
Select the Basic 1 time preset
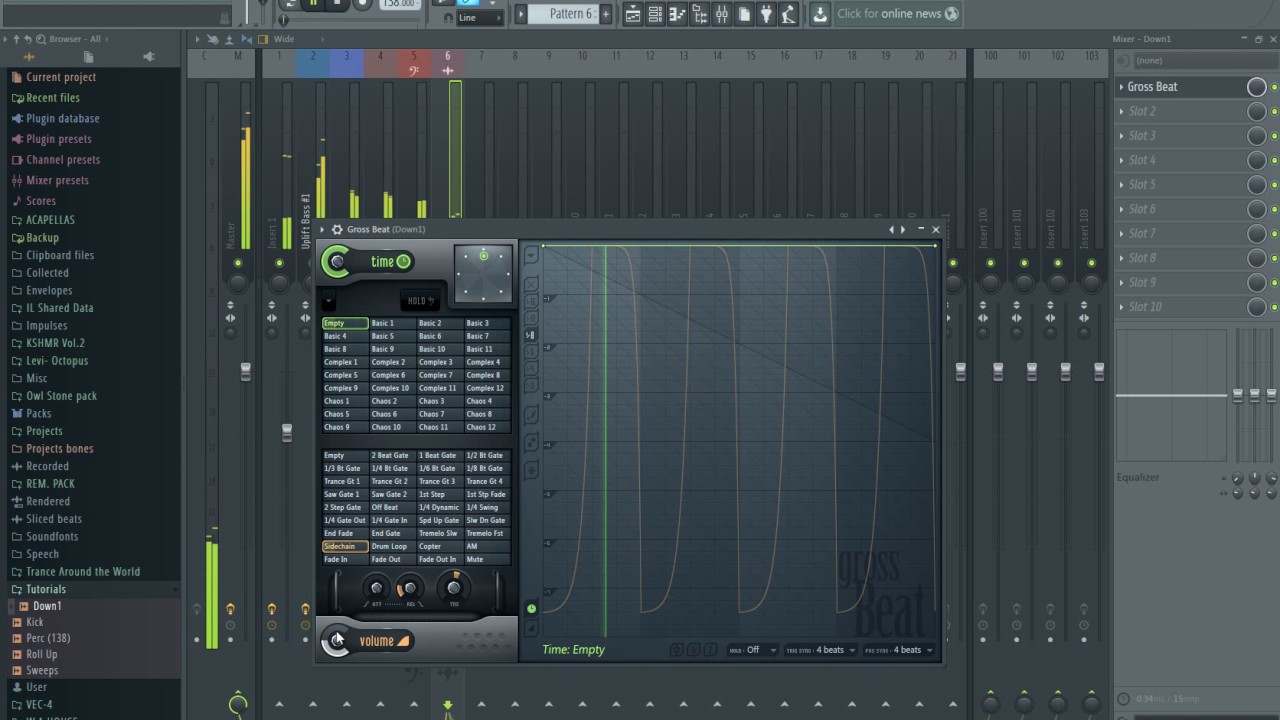click(x=392, y=324)
